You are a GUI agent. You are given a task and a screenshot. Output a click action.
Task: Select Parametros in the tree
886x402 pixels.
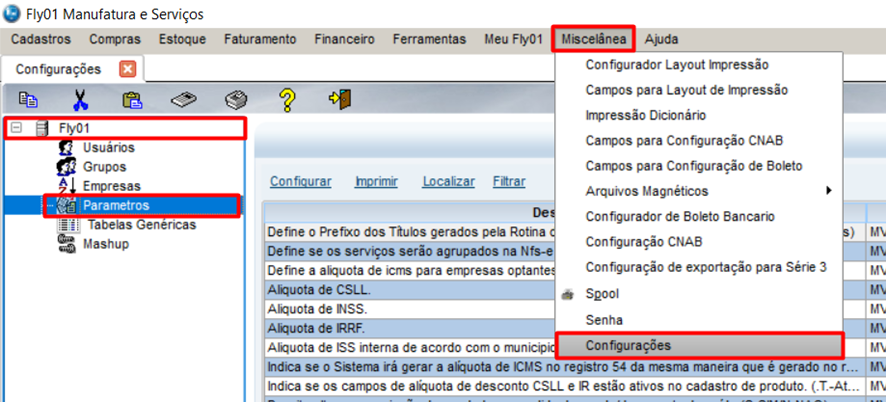coord(116,205)
